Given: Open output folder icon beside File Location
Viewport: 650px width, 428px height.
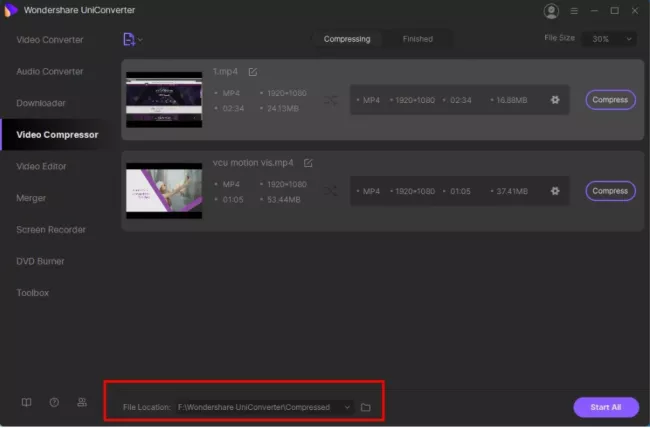Looking at the screenshot, I should 366,407.
